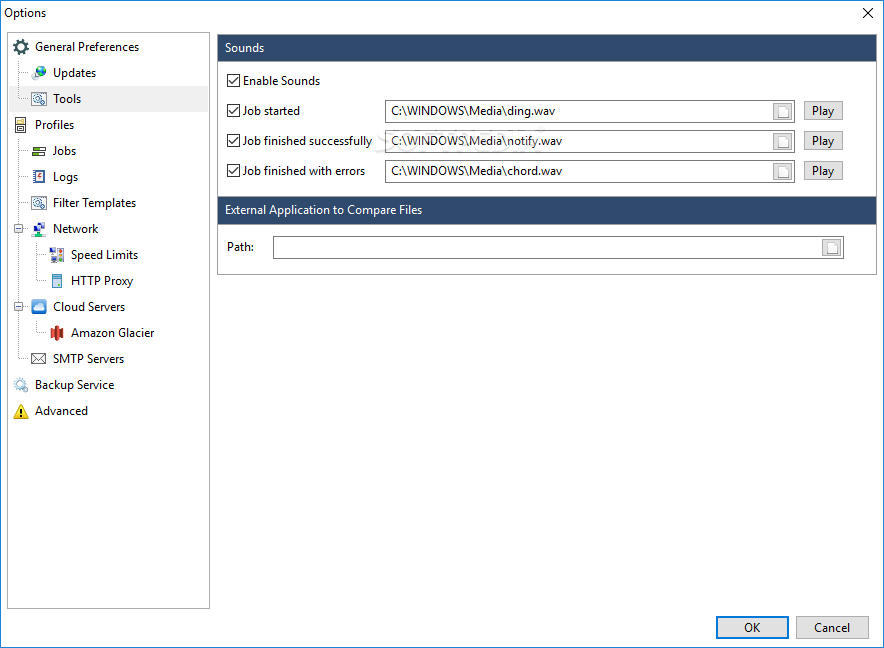Play the notify.wav sound
Viewport: 884px width, 648px height.
(823, 141)
